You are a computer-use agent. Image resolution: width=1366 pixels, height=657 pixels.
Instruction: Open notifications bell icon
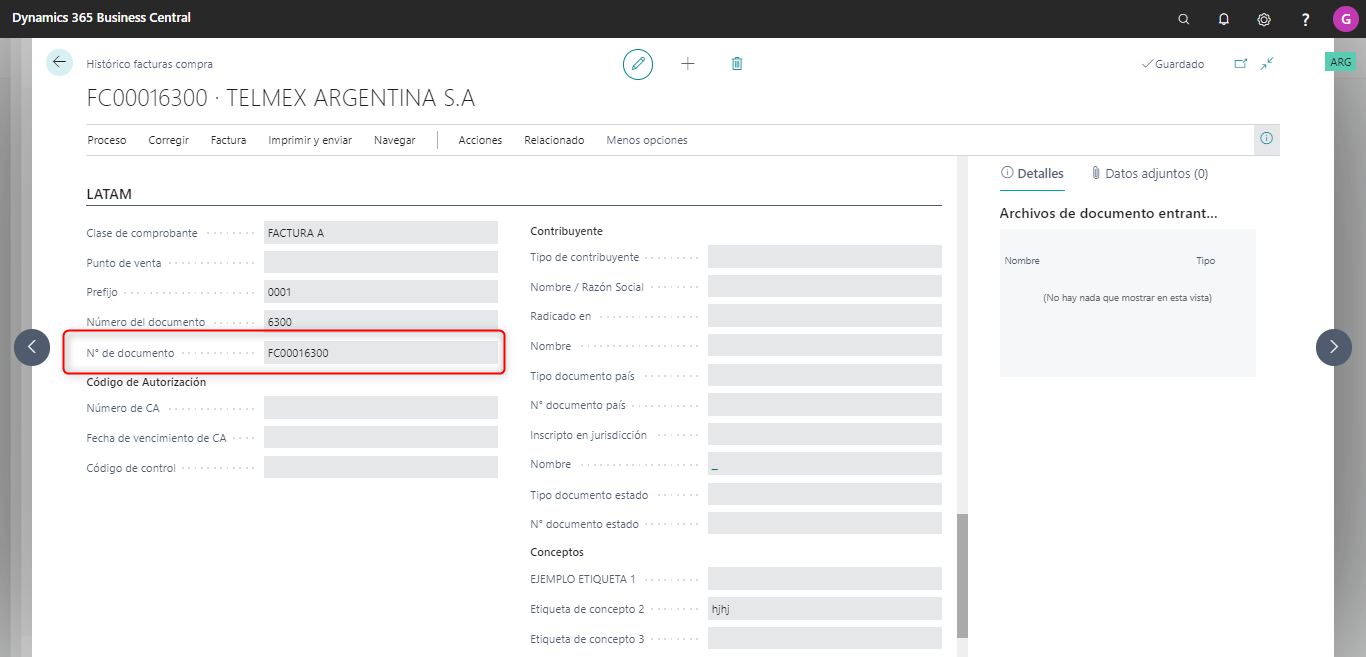(x=1224, y=19)
